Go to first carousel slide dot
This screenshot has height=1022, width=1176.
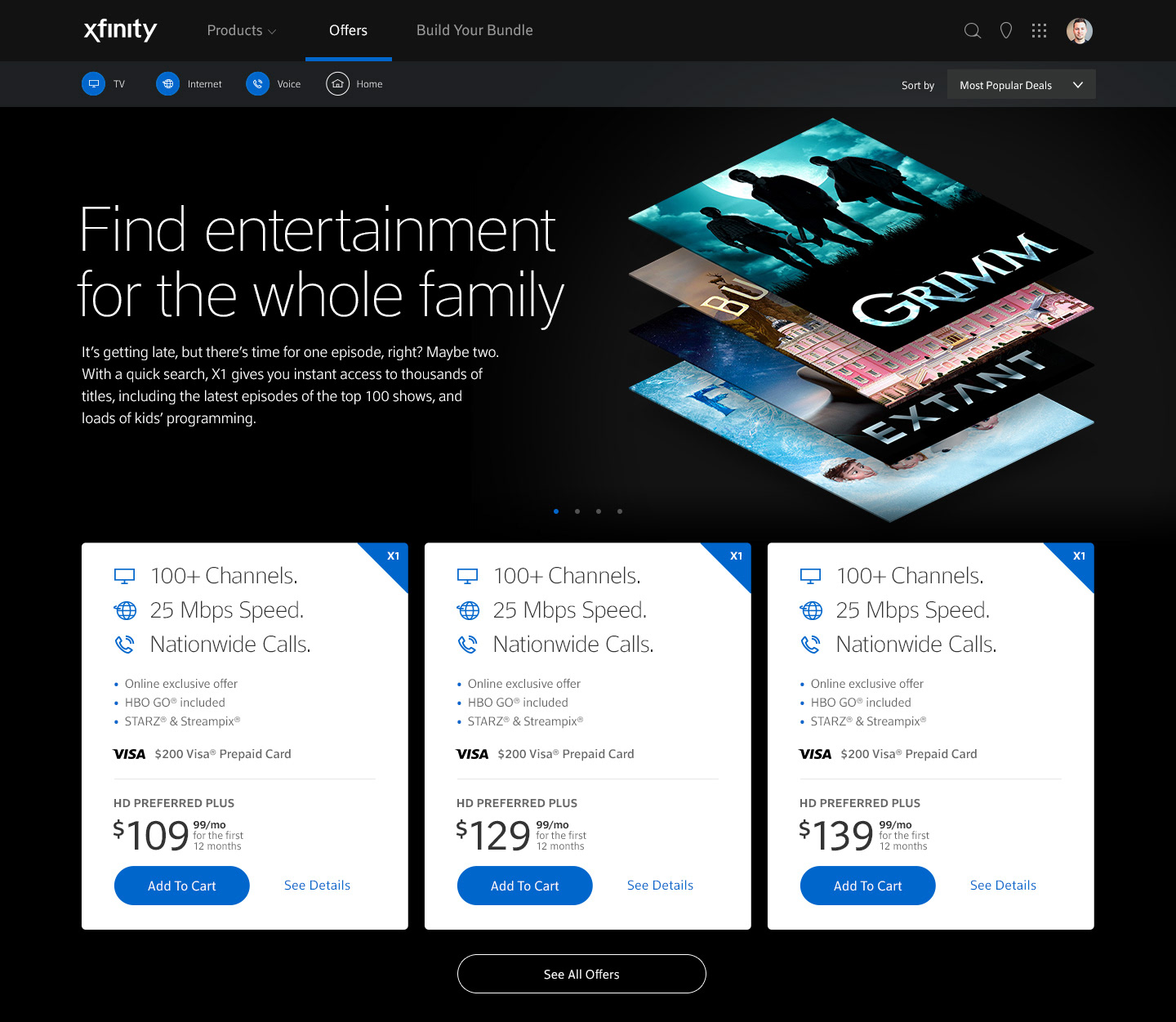(556, 511)
